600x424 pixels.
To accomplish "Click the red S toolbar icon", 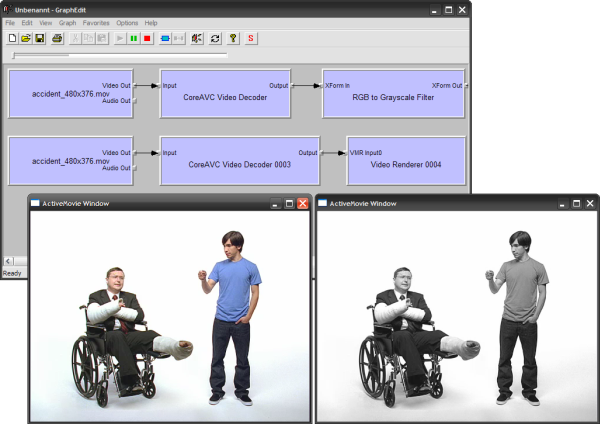I will click(251, 38).
